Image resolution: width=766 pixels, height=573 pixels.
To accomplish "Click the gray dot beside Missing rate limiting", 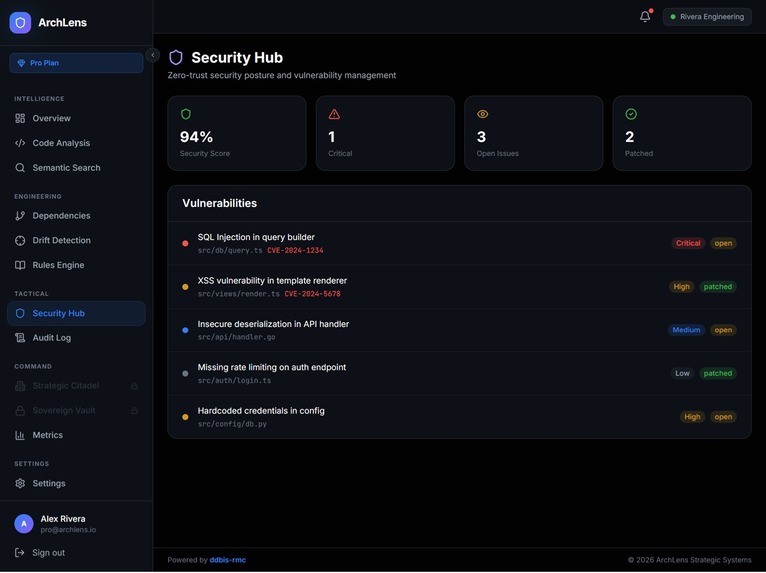I will [x=185, y=373].
